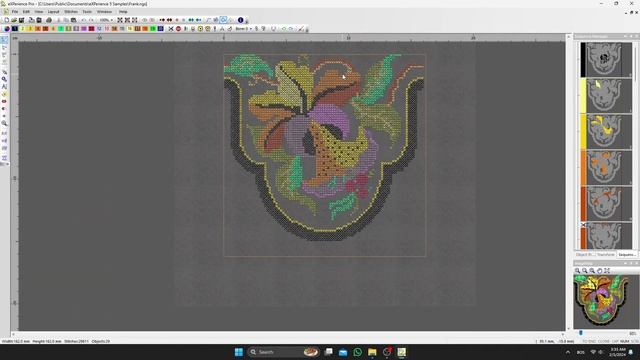Adjust the Navigator zoom slider handle

click(x=581, y=333)
